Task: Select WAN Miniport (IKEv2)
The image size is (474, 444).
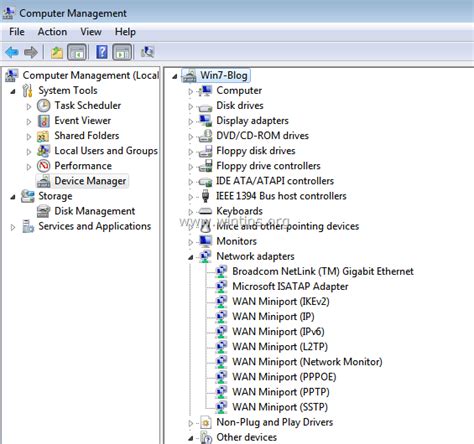Action: tap(281, 302)
